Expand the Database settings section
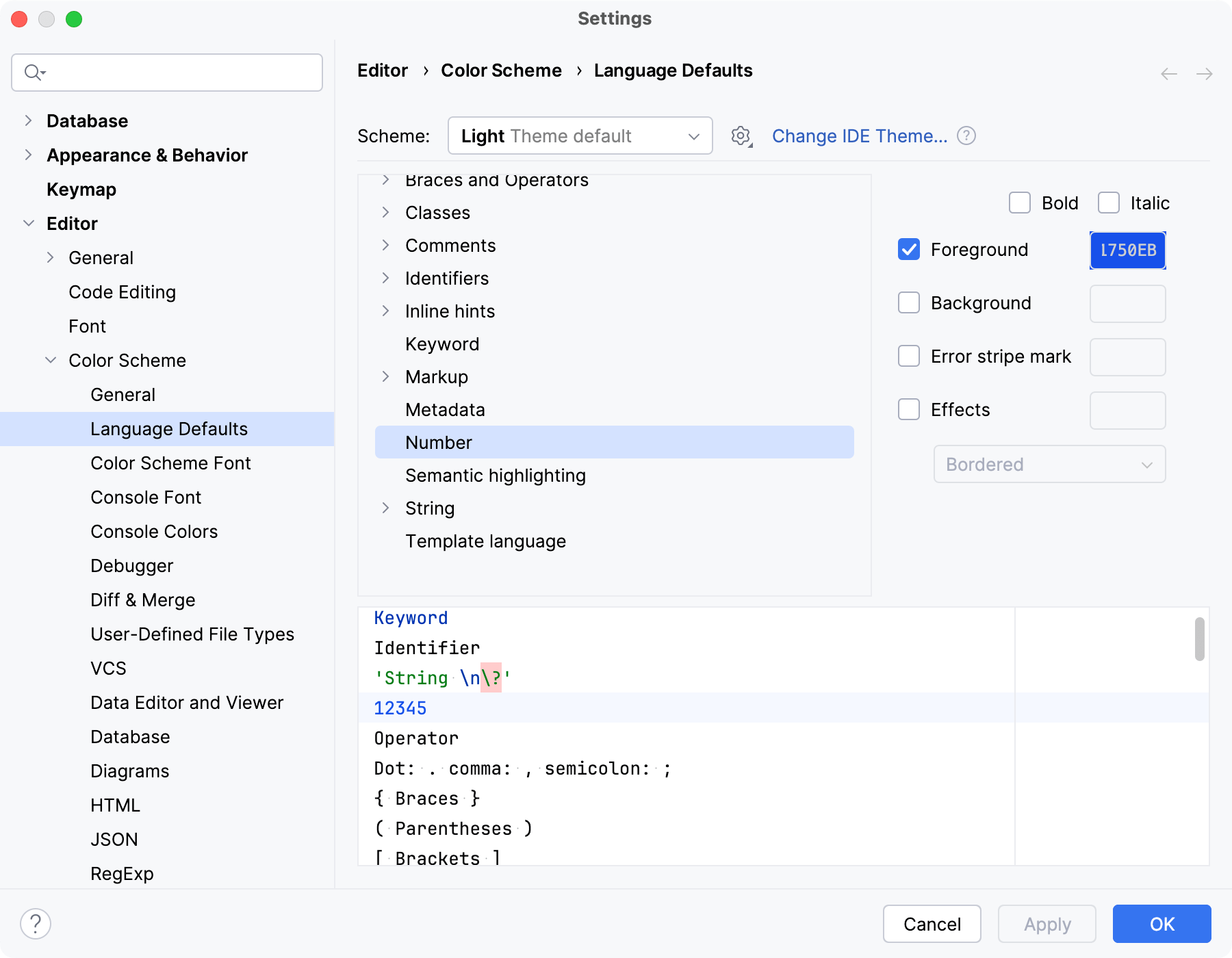Viewport: 1232px width, 958px height. 28,121
